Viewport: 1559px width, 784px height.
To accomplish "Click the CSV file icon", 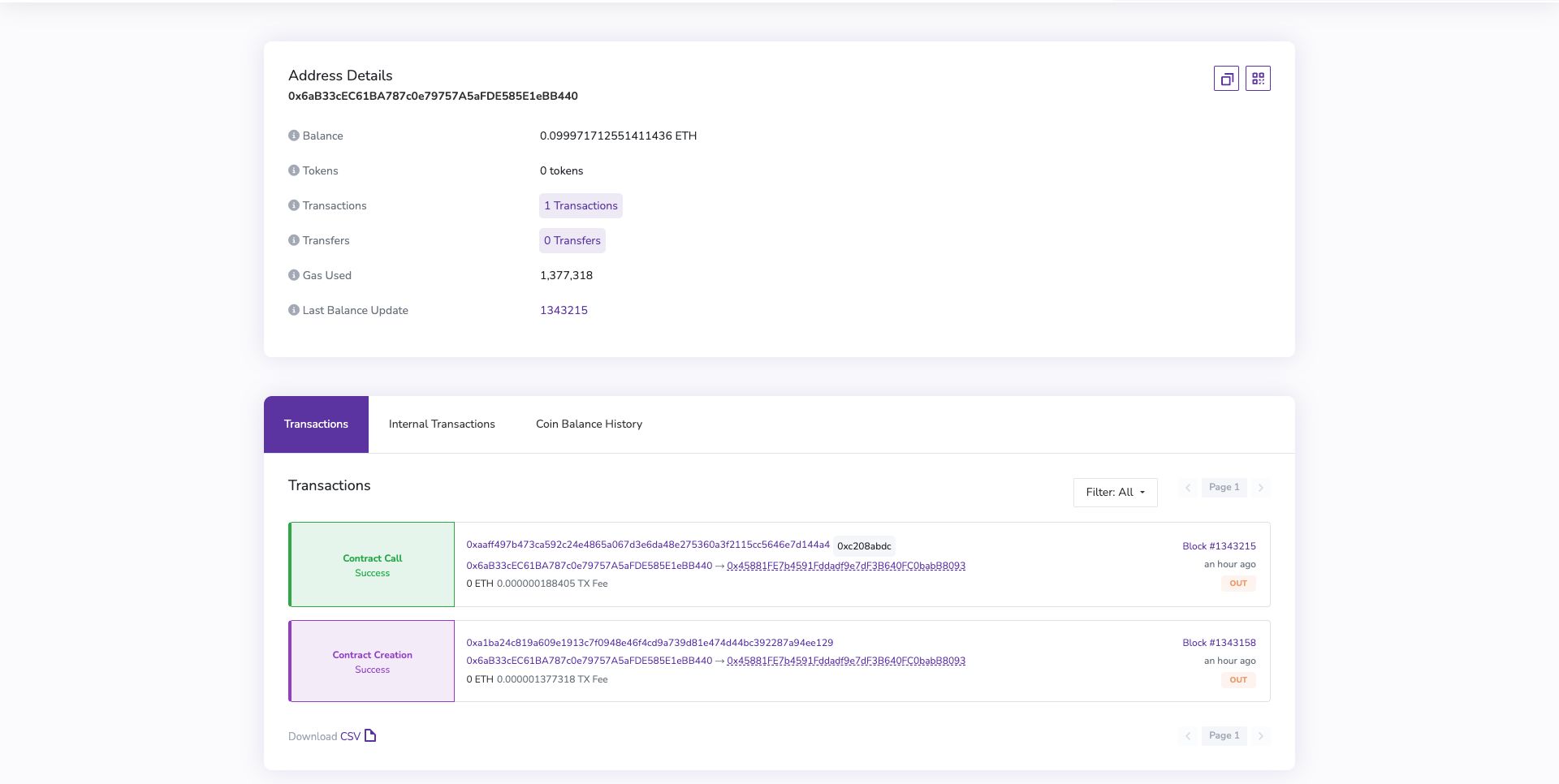I will [370, 735].
